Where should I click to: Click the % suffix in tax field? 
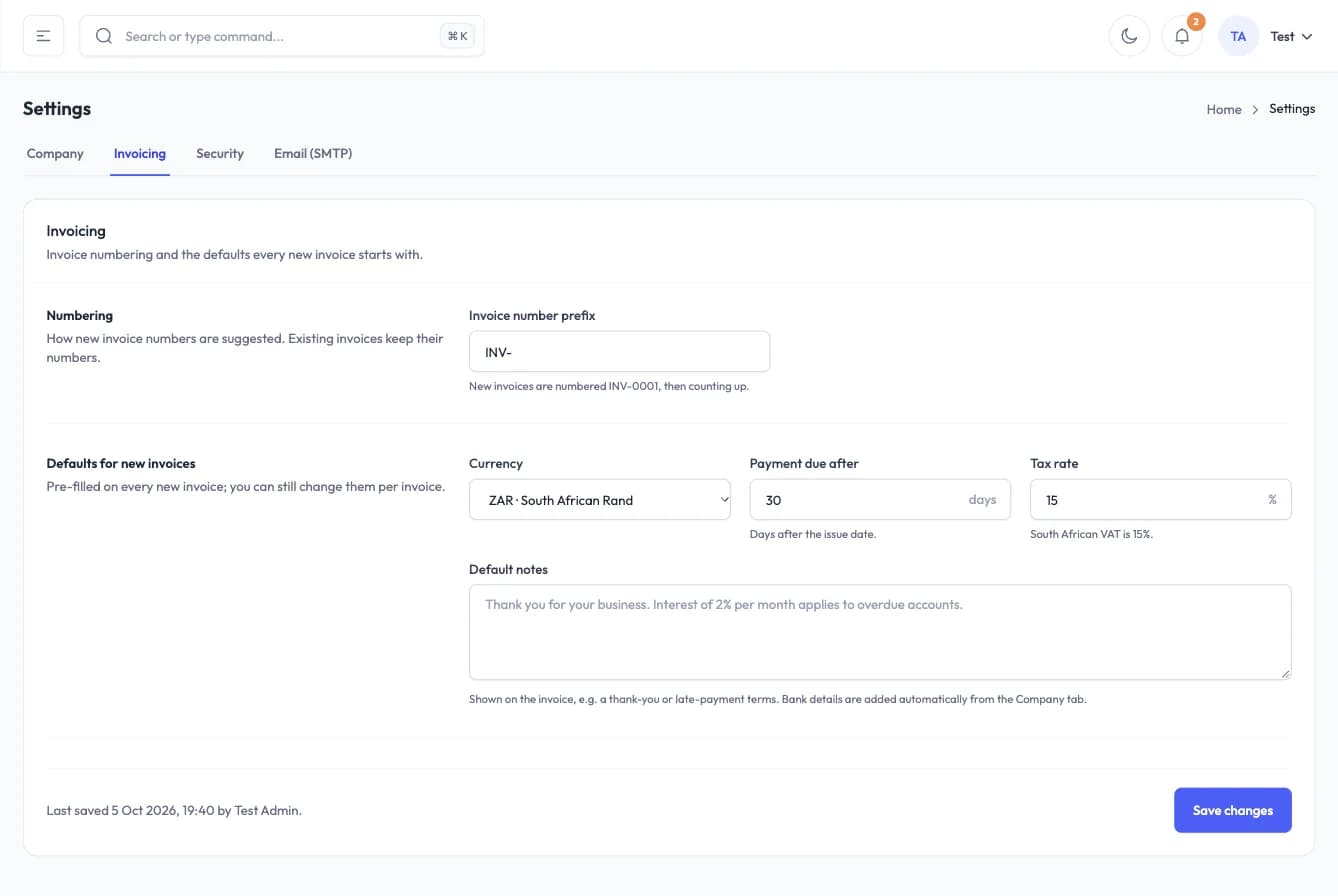point(1272,500)
